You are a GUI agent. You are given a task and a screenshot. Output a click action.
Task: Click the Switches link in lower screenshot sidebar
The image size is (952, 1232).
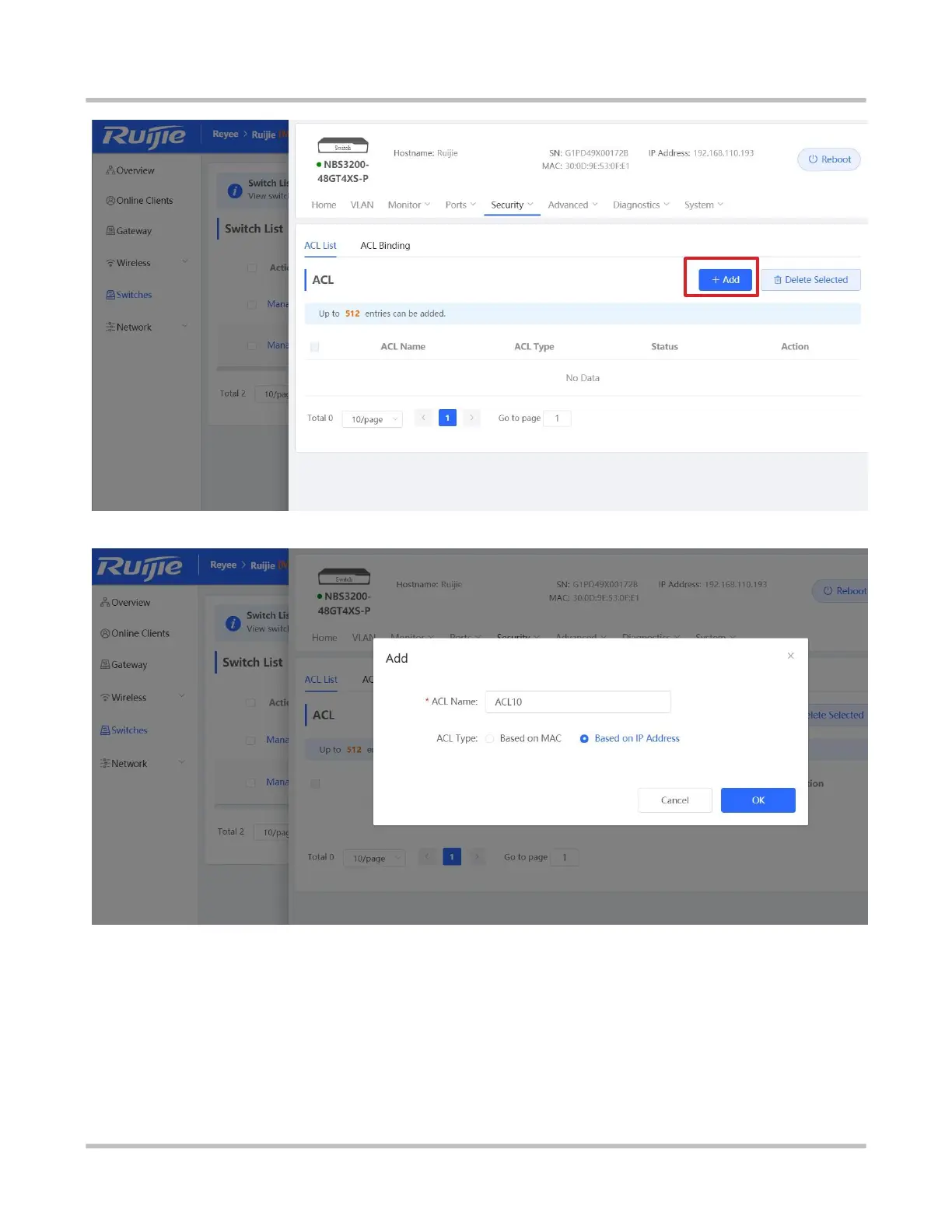click(129, 731)
